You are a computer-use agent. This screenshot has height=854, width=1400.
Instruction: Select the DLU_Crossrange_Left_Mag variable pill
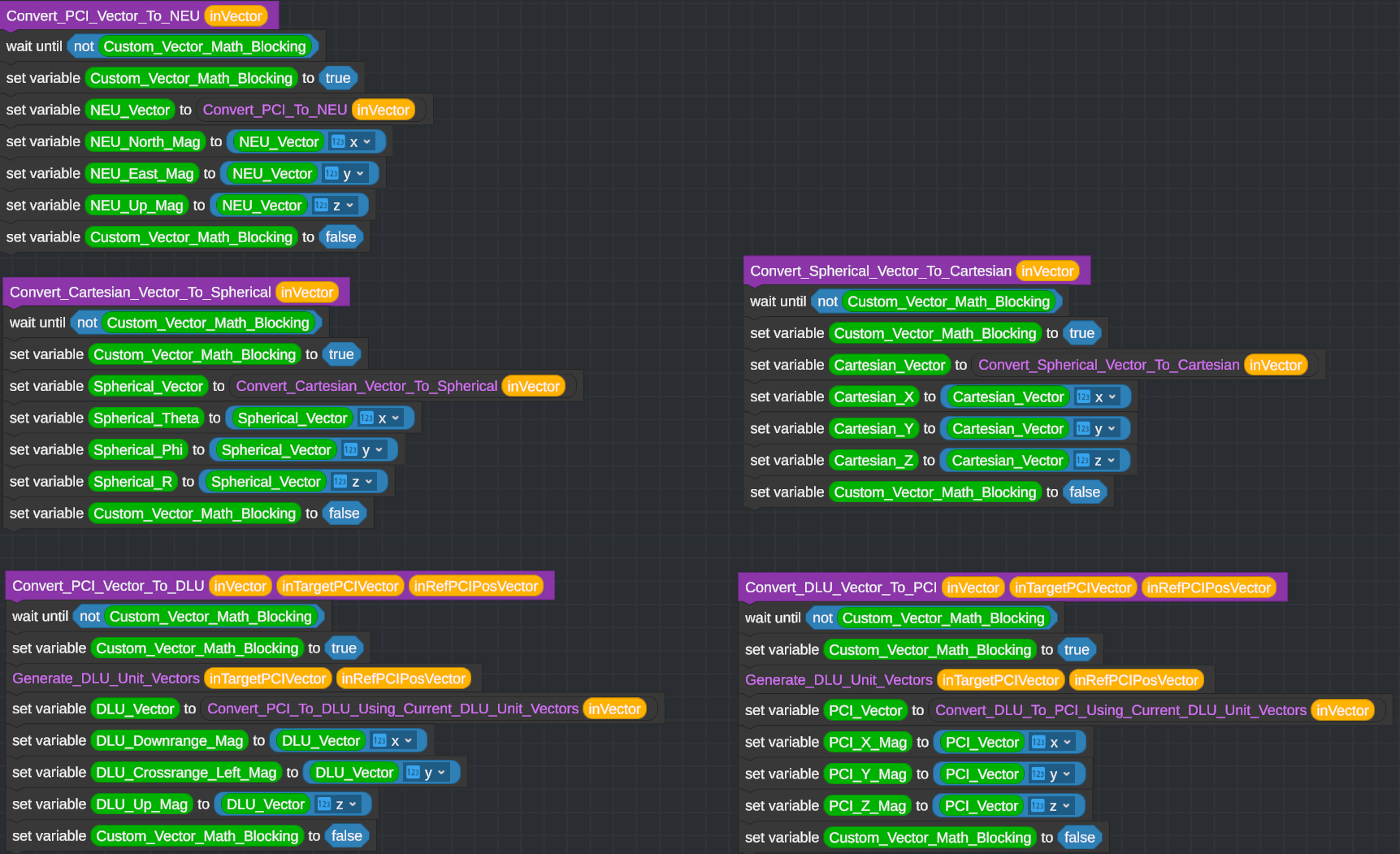click(x=186, y=773)
